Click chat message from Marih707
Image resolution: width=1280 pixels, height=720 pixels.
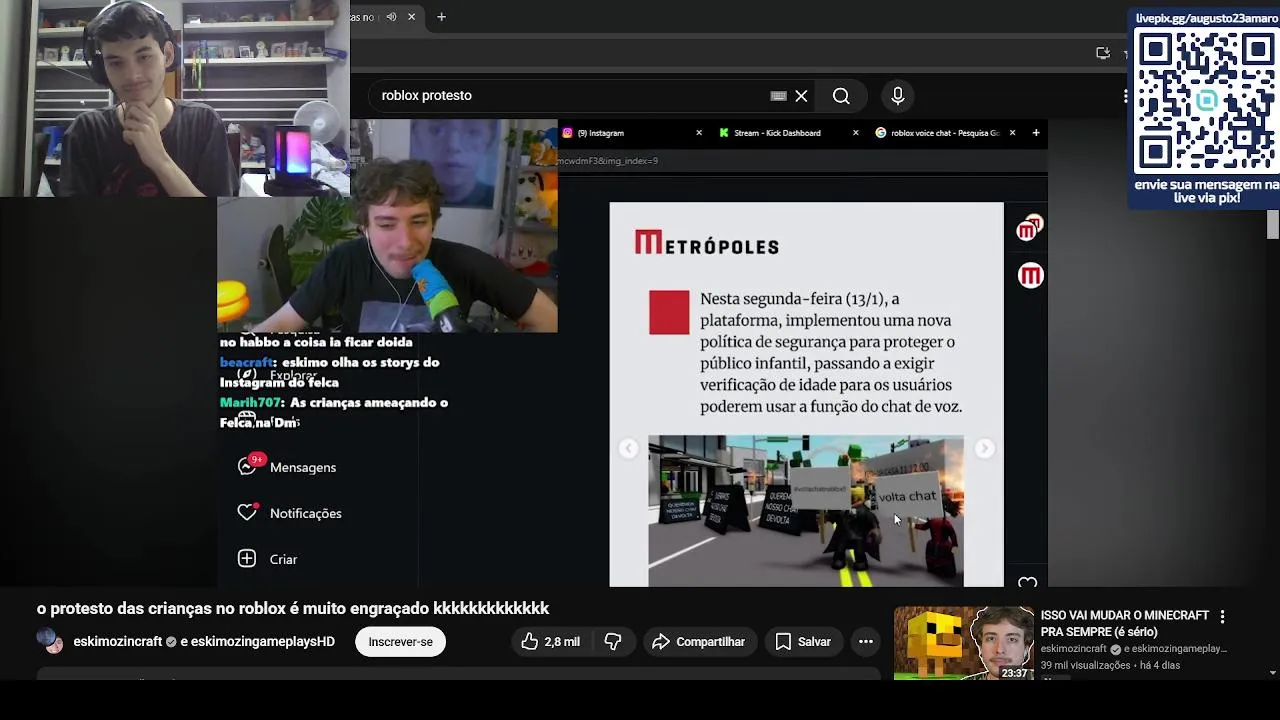click(x=334, y=412)
